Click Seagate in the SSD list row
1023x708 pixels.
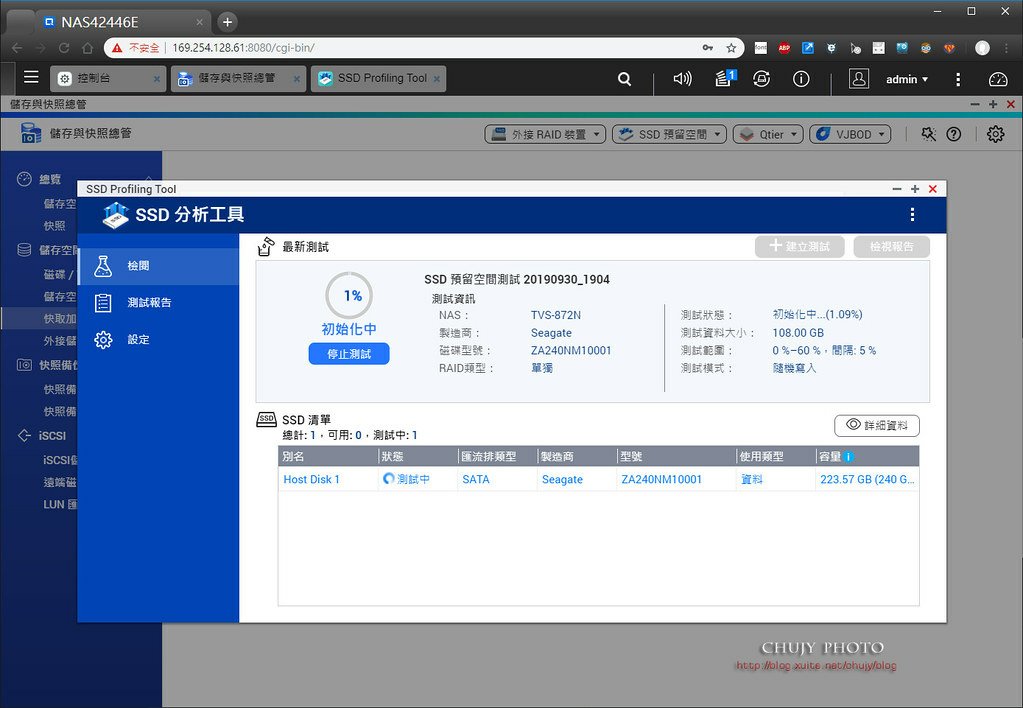[562, 479]
